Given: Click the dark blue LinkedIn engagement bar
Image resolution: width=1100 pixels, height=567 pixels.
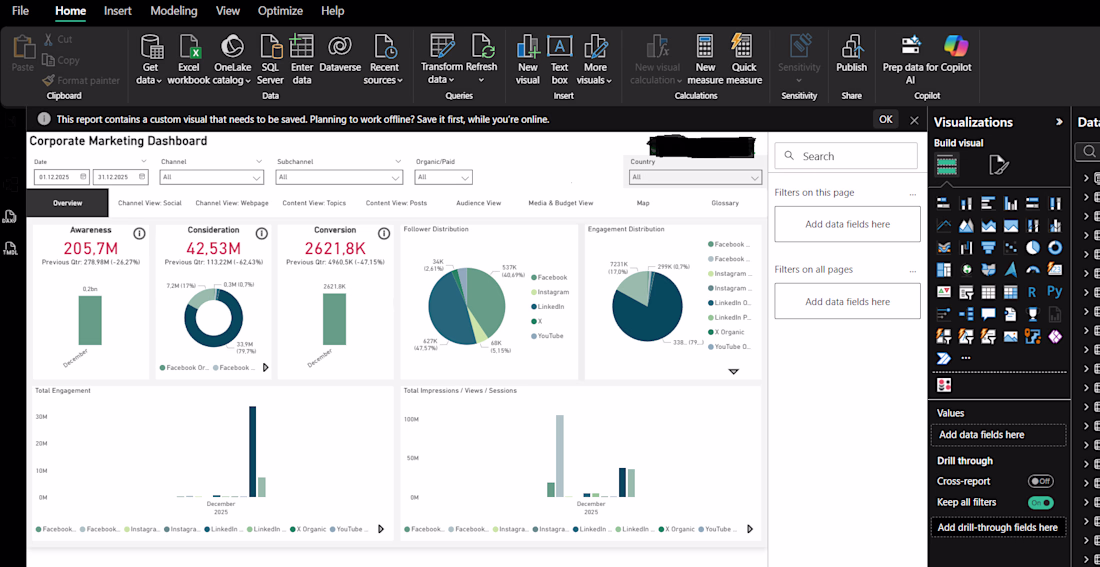Looking at the screenshot, I should 252,450.
